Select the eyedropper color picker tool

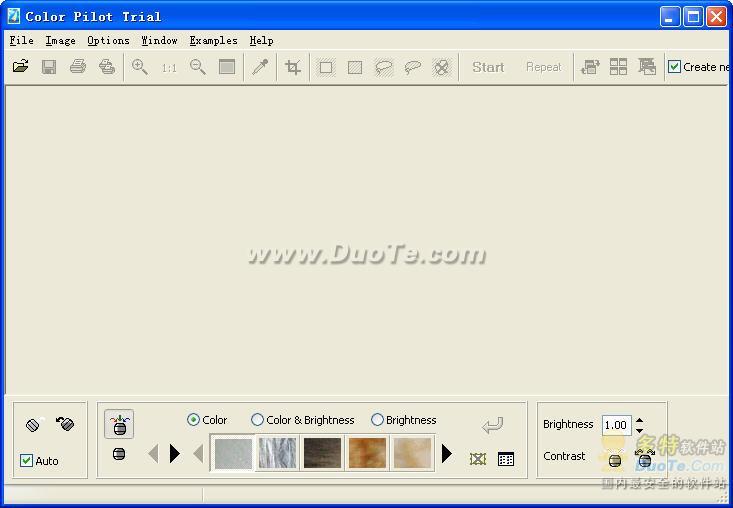pos(260,67)
